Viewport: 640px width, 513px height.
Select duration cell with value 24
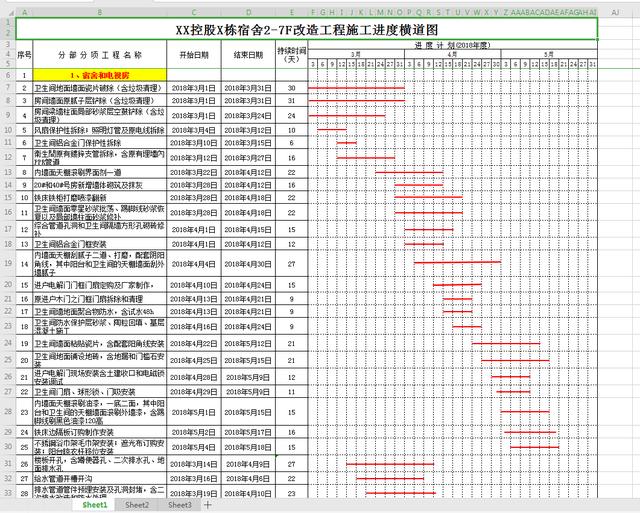point(292,115)
